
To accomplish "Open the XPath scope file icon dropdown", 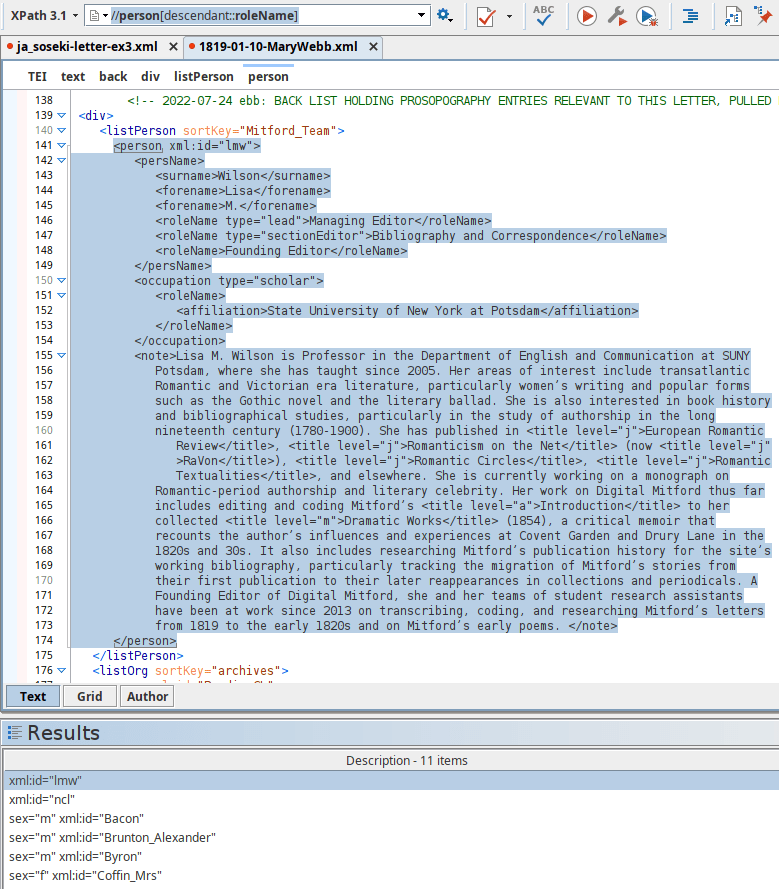I will (99, 15).
